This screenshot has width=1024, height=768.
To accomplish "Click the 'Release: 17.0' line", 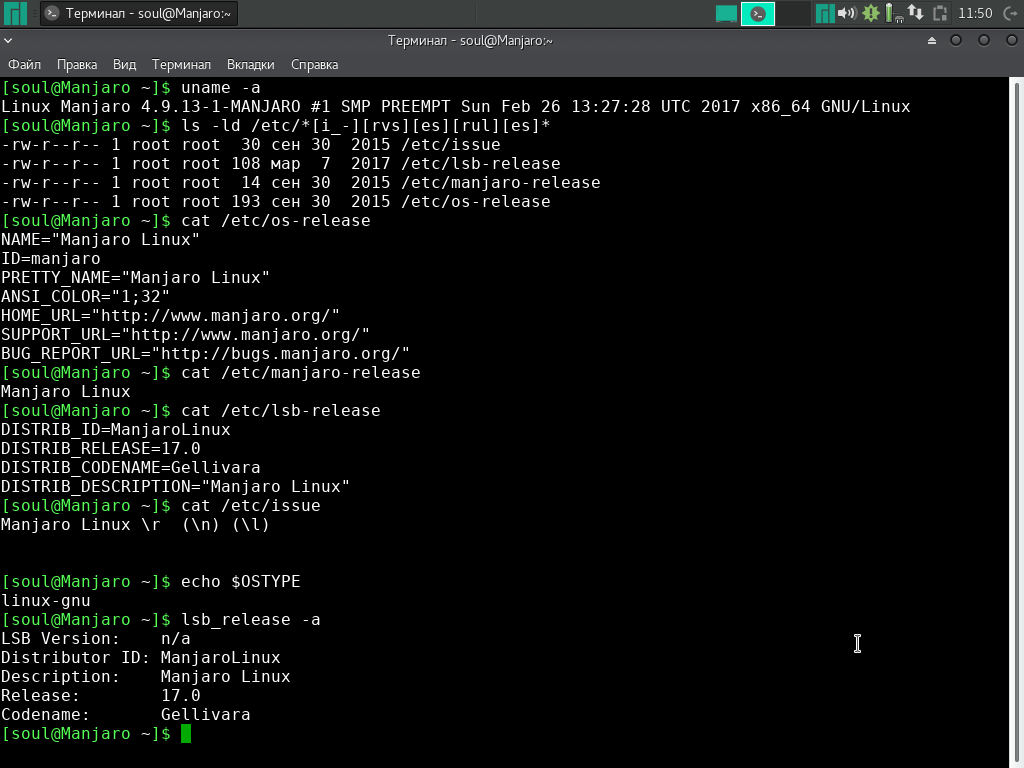I will 101,696.
